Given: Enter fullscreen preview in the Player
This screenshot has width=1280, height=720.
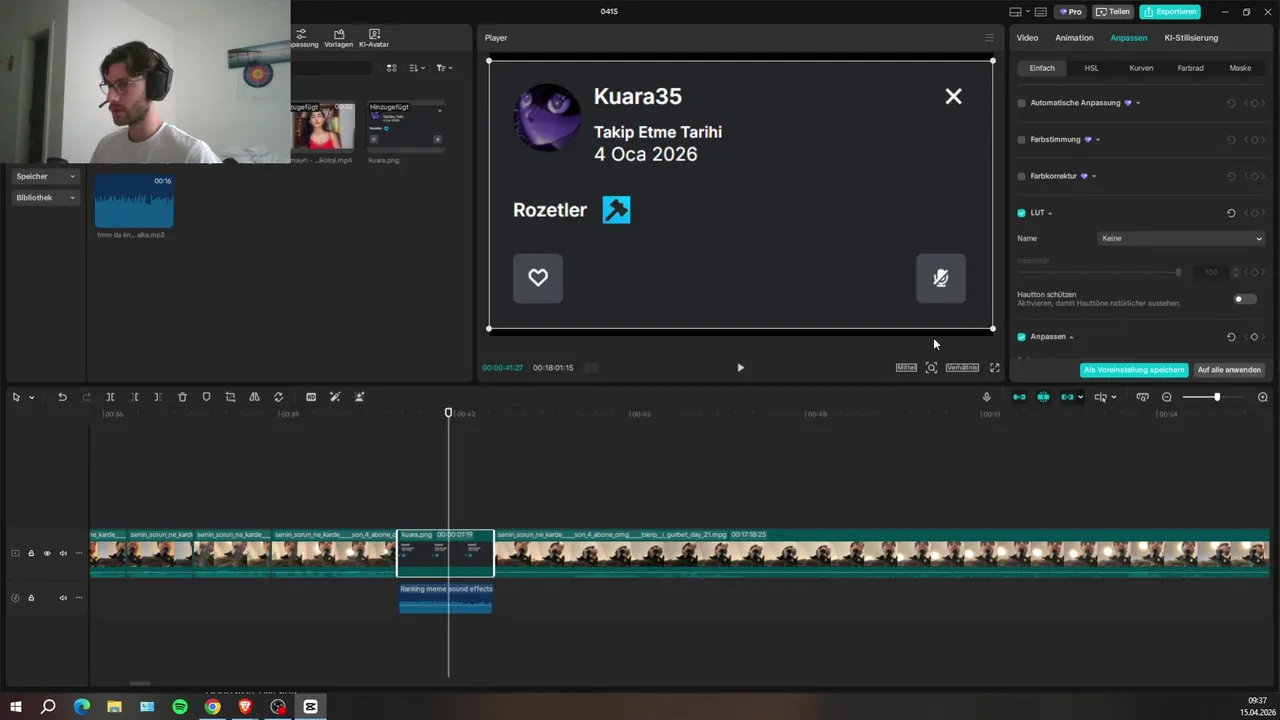Looking at the screenshot, I should click(994, 367).
